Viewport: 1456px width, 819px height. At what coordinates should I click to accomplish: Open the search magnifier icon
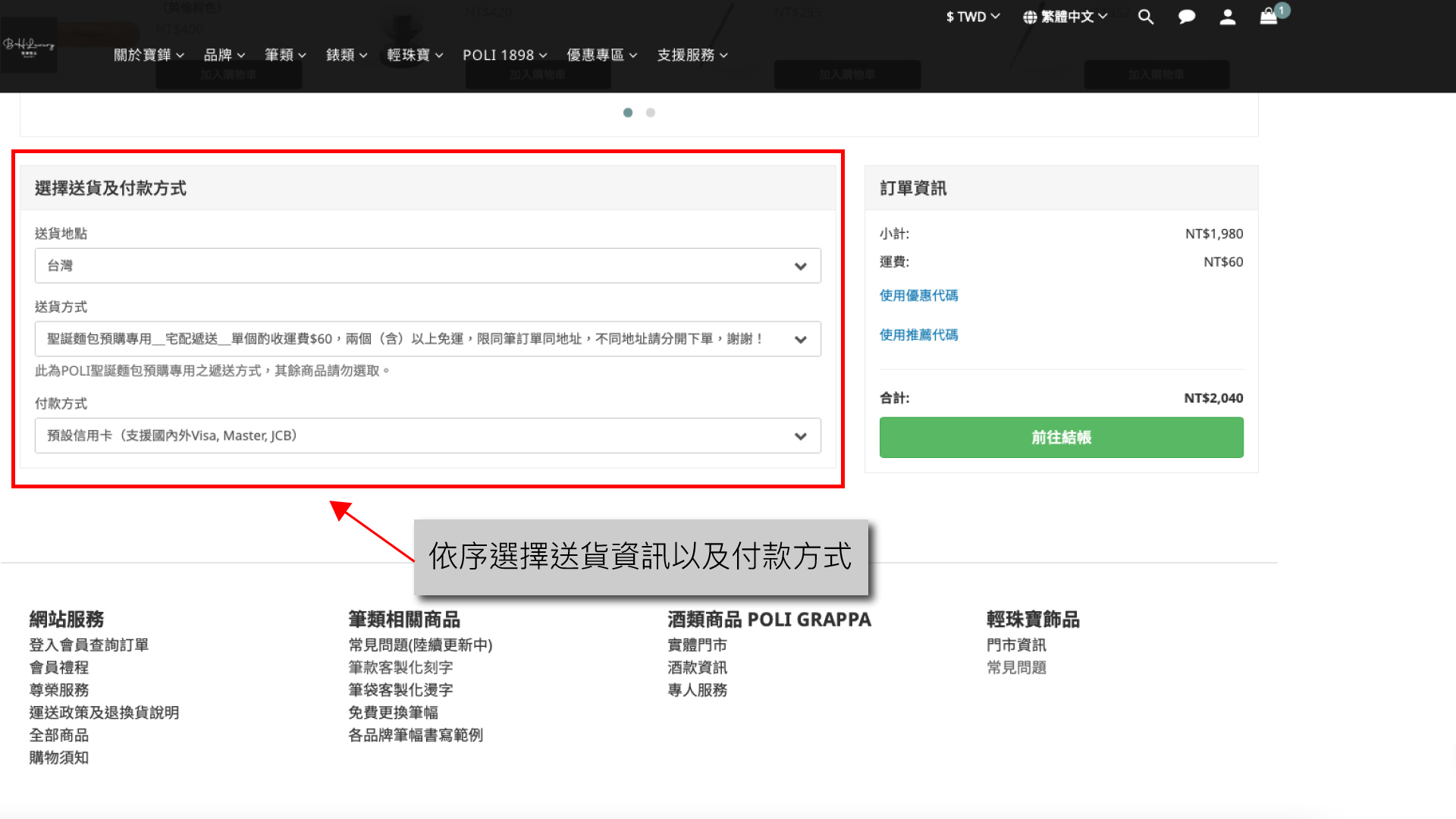pyautogui.click(x=1145, y=17)
